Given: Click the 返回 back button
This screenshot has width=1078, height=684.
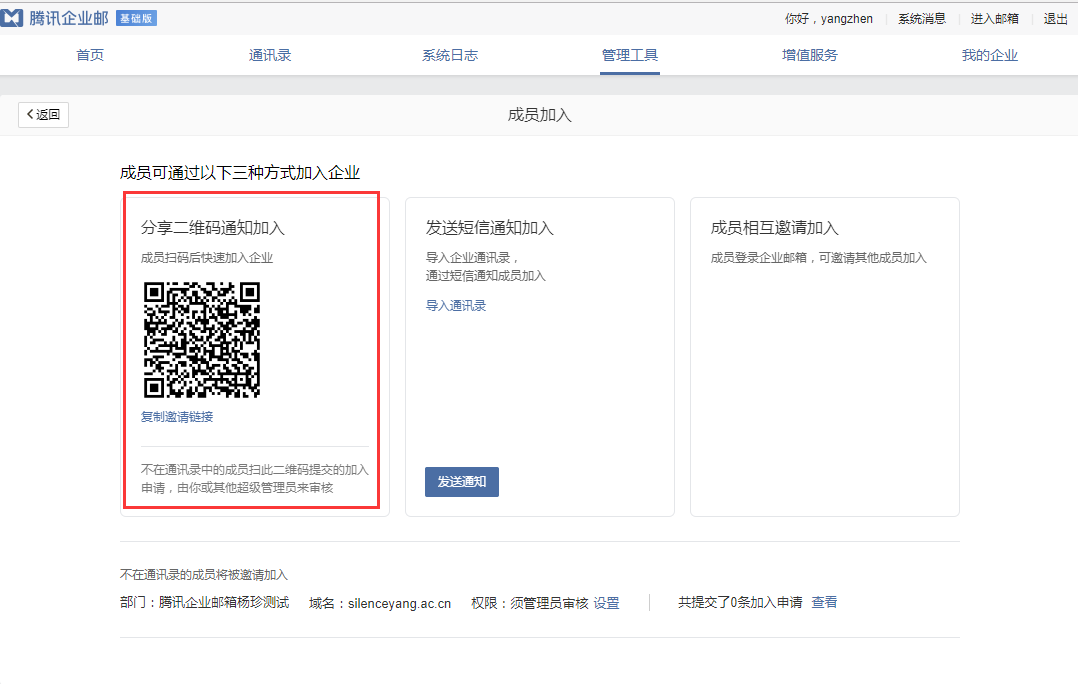Looking at the screenshot, I should [43, 114].
